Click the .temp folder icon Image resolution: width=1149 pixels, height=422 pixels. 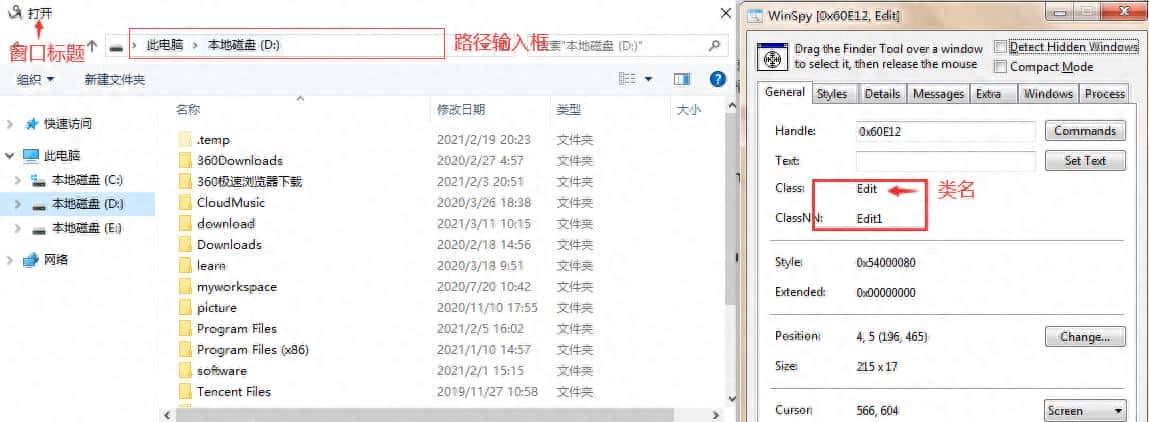click(x=185, y=140)
